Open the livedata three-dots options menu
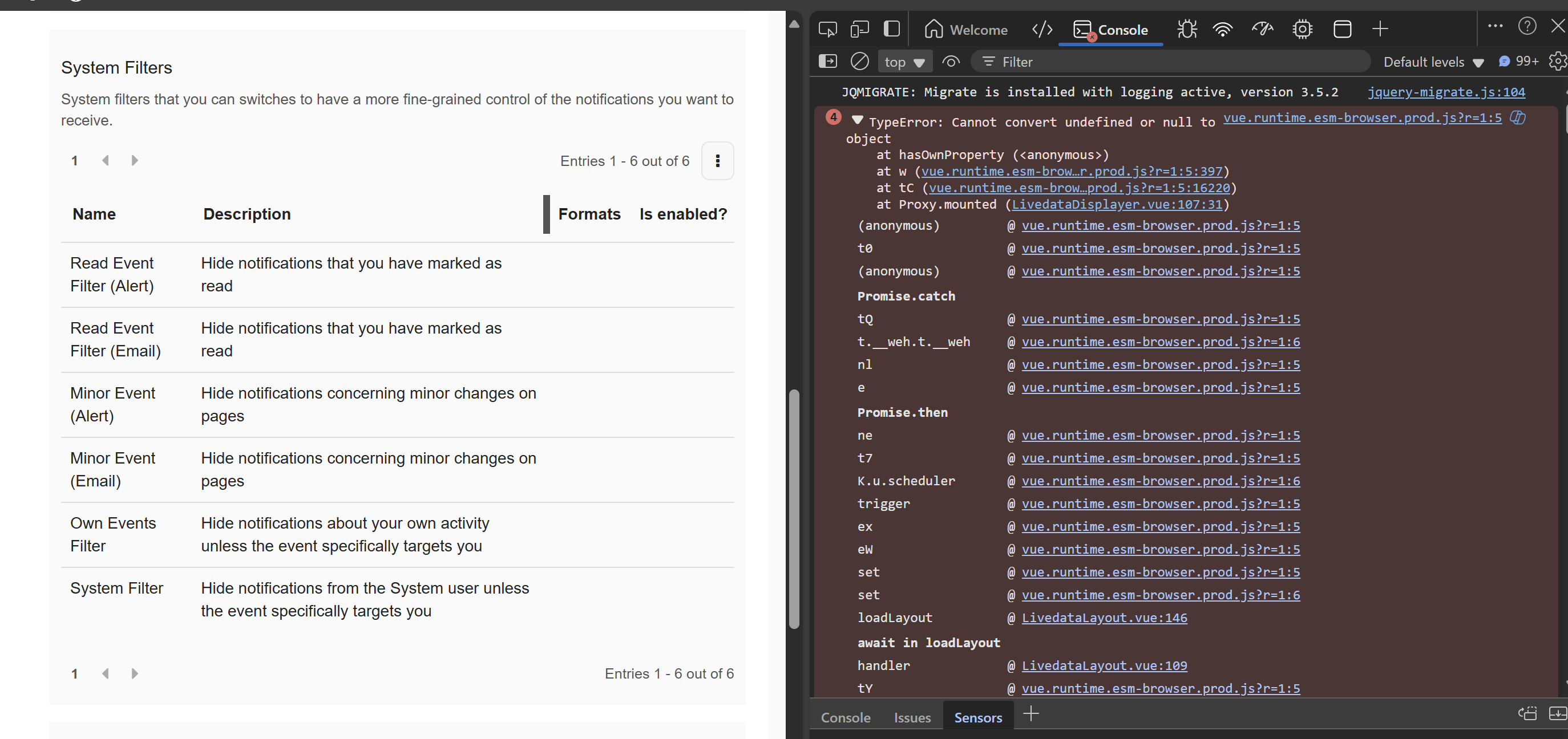This screenshot has height=739, width=1568. (718, 161)
